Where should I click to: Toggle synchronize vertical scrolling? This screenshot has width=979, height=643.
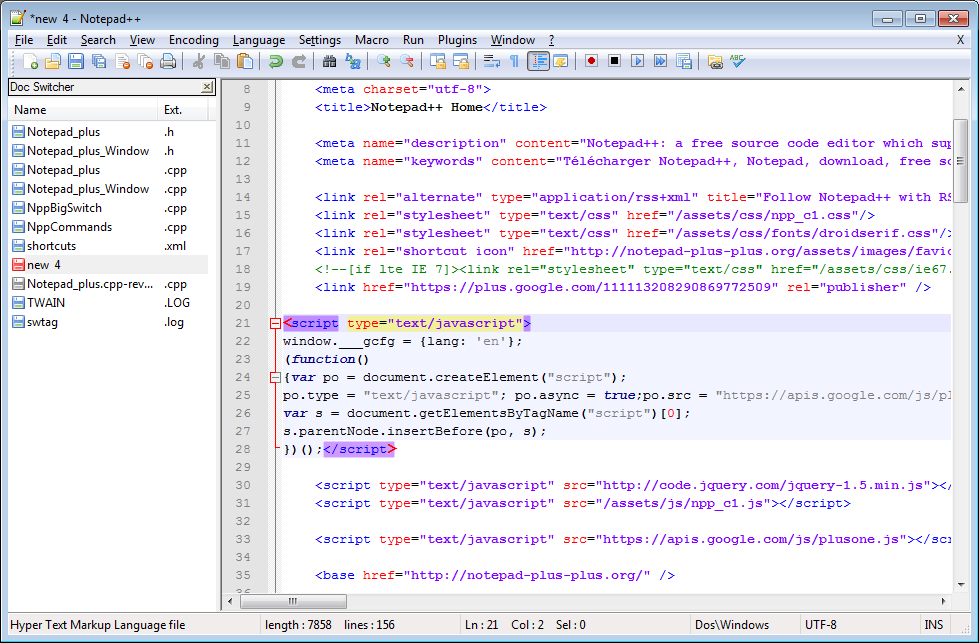point(436,61)
